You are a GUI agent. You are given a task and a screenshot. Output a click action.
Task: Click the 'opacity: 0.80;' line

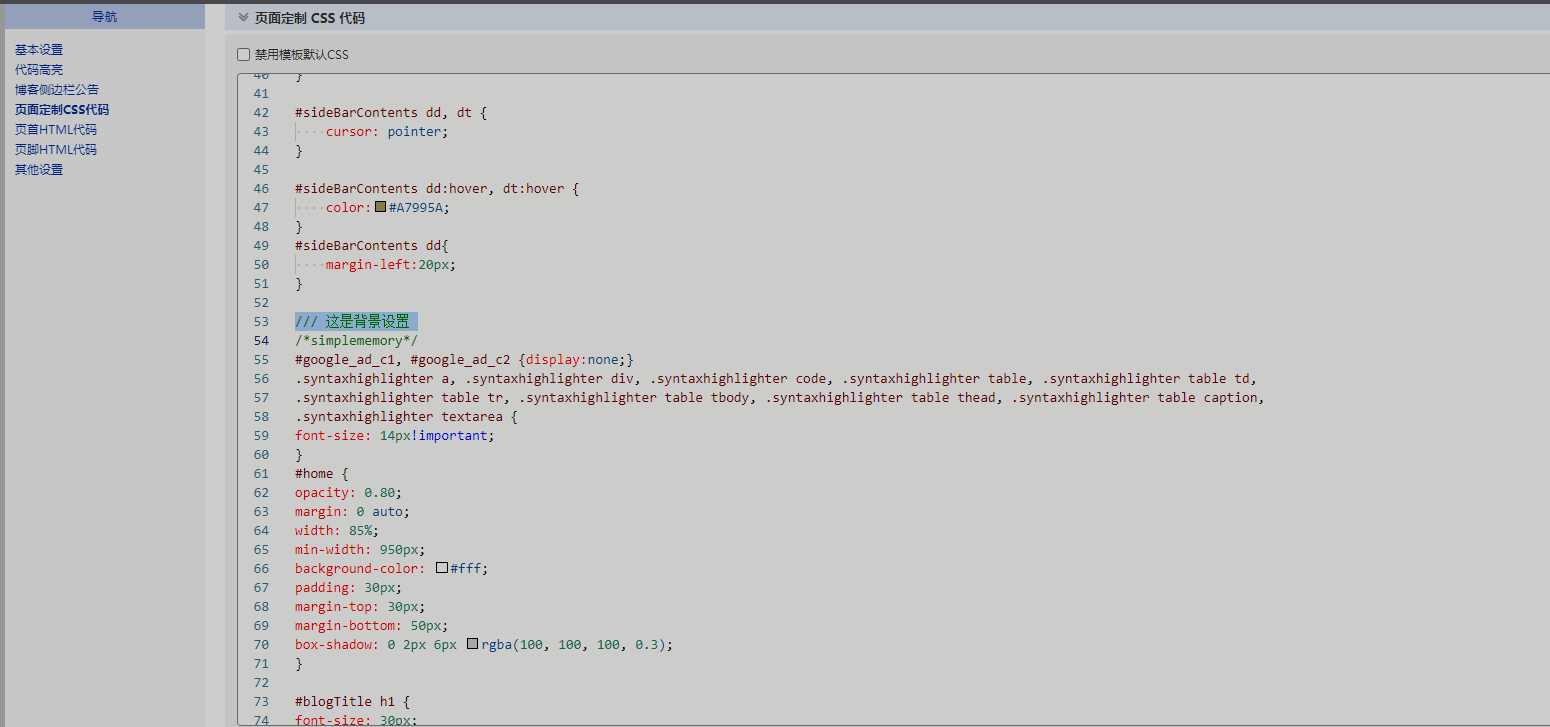tap(348, 492)
